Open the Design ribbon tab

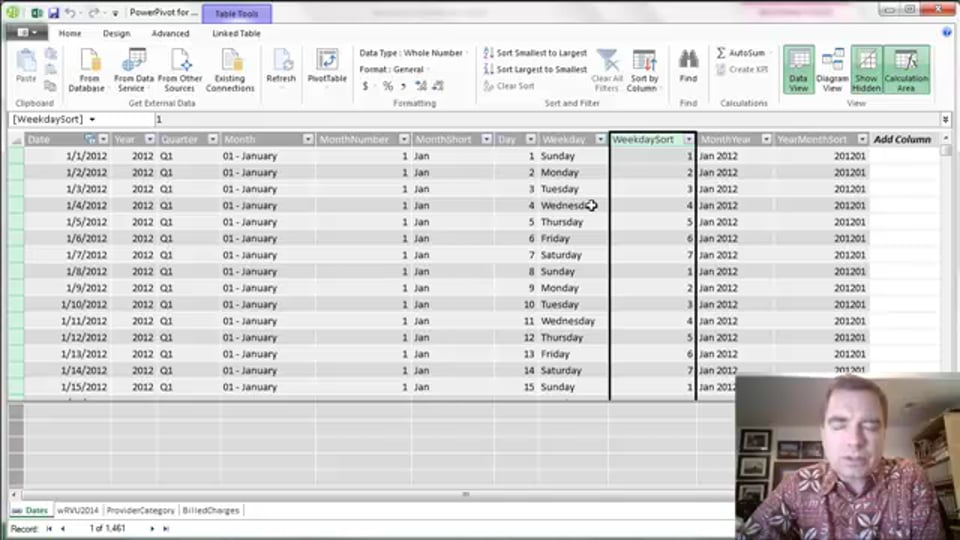point(116,33)
